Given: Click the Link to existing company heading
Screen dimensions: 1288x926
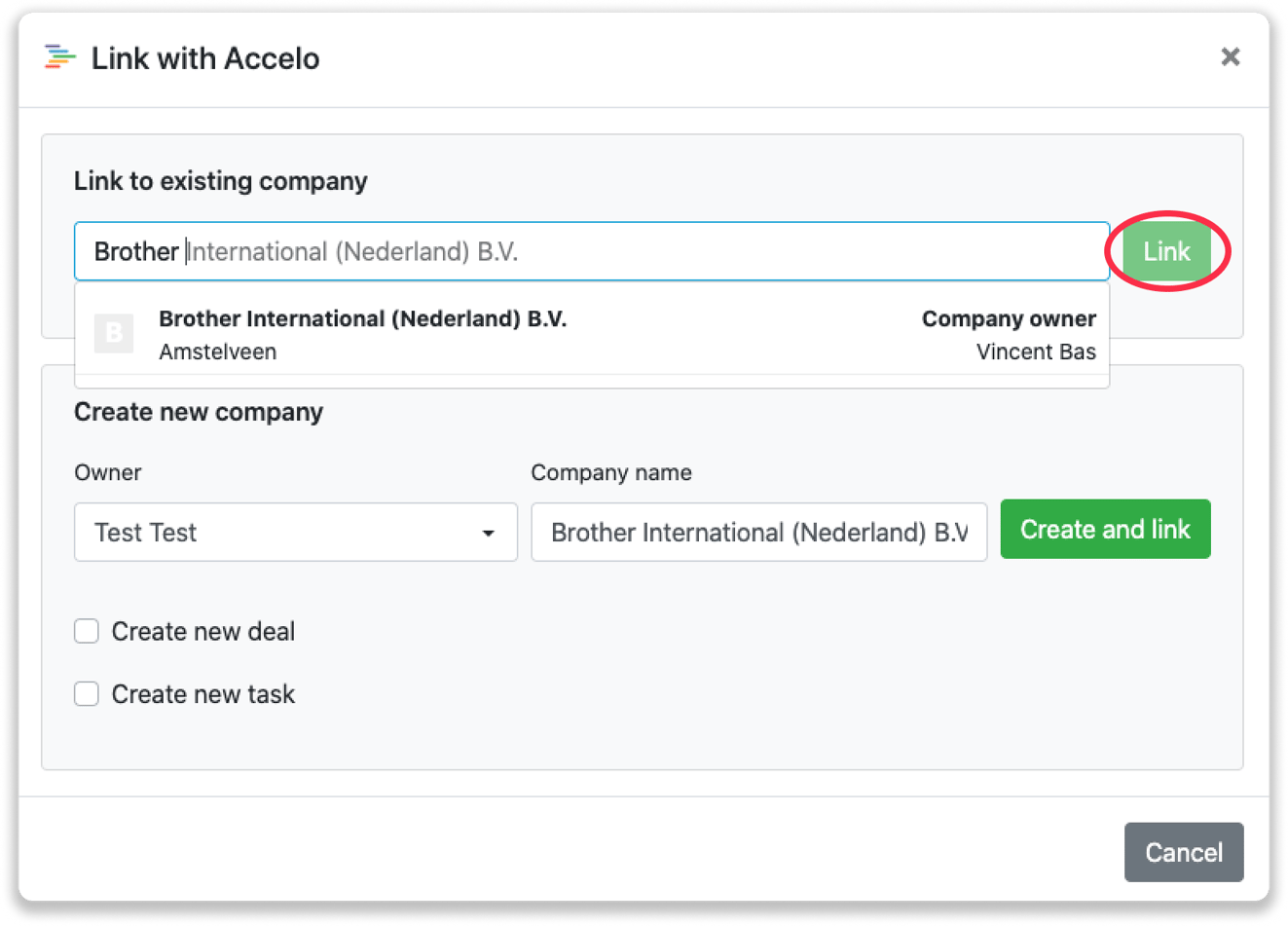Looking at the screenshot, I should (221, 181).
